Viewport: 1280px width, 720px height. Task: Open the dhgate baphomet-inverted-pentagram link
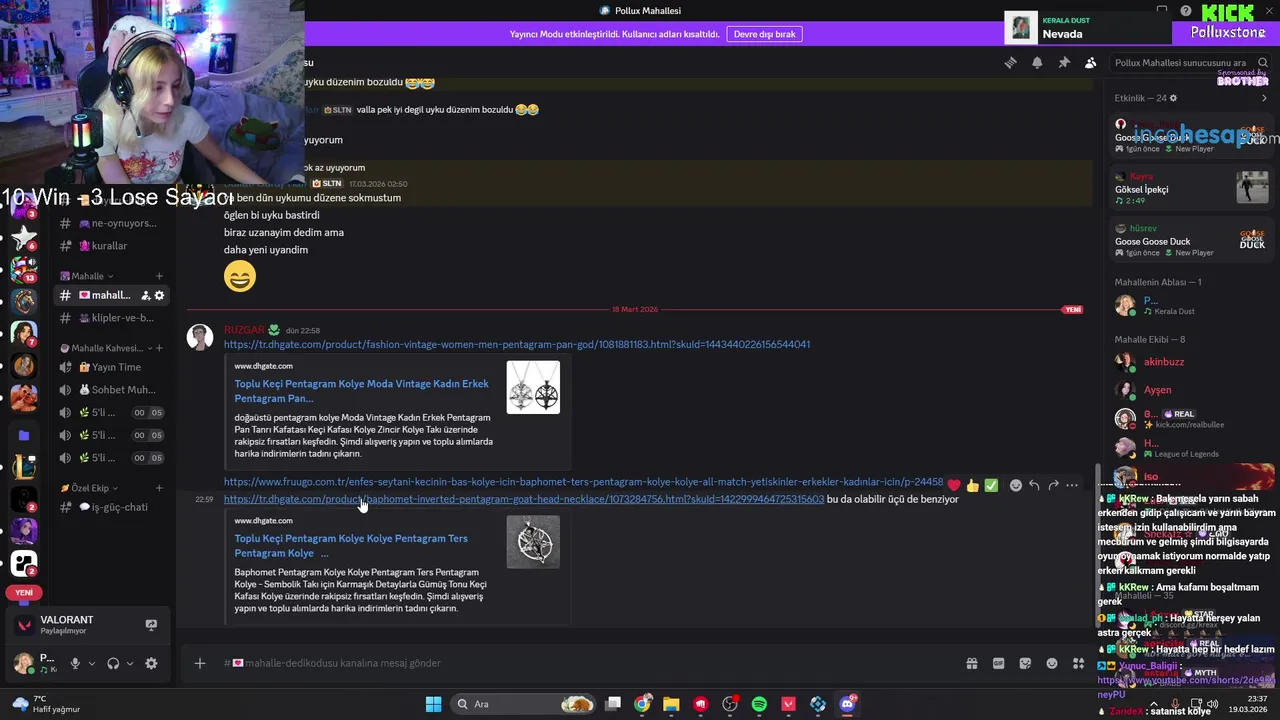click(524, 499)
